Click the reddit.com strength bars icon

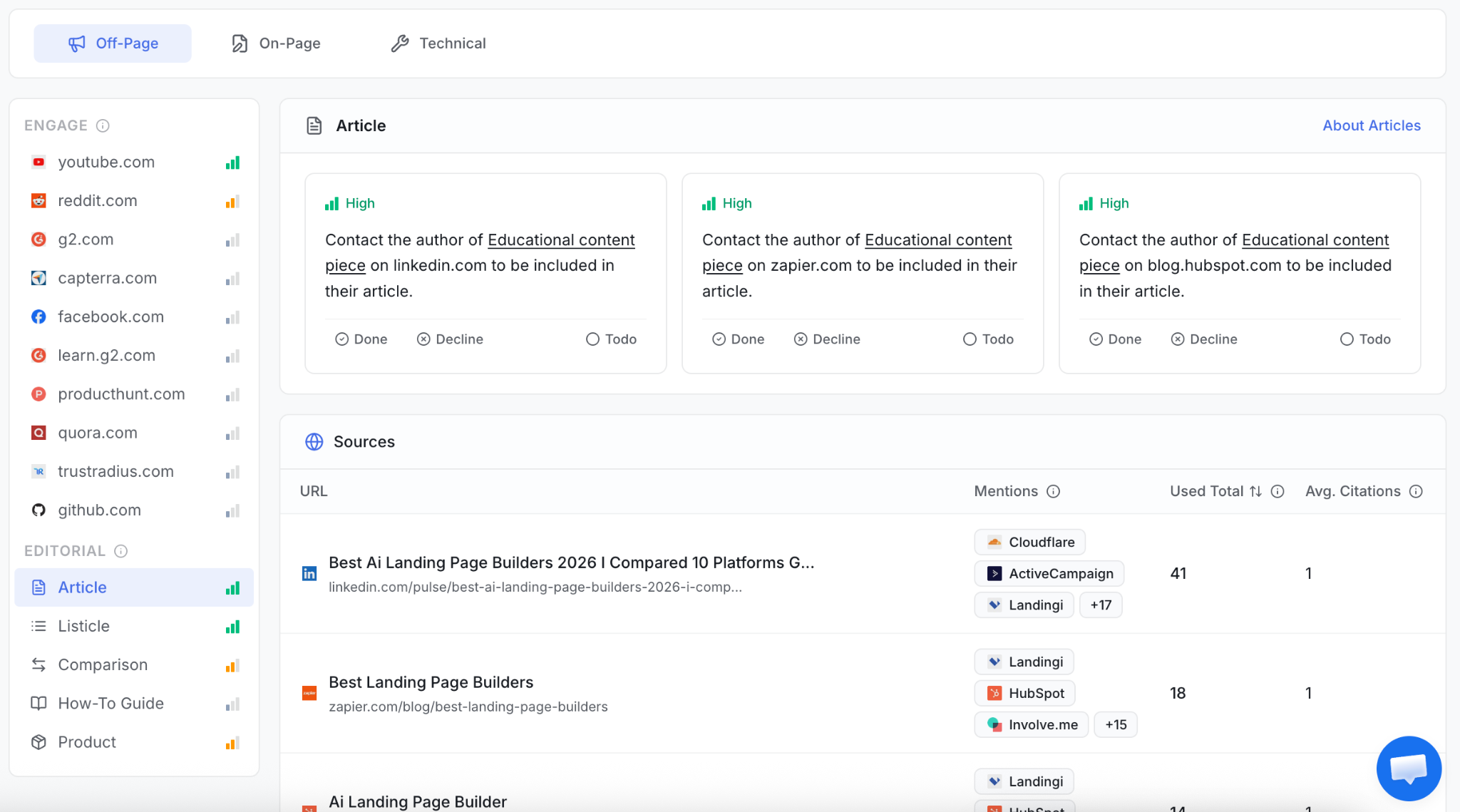point(232,201)
